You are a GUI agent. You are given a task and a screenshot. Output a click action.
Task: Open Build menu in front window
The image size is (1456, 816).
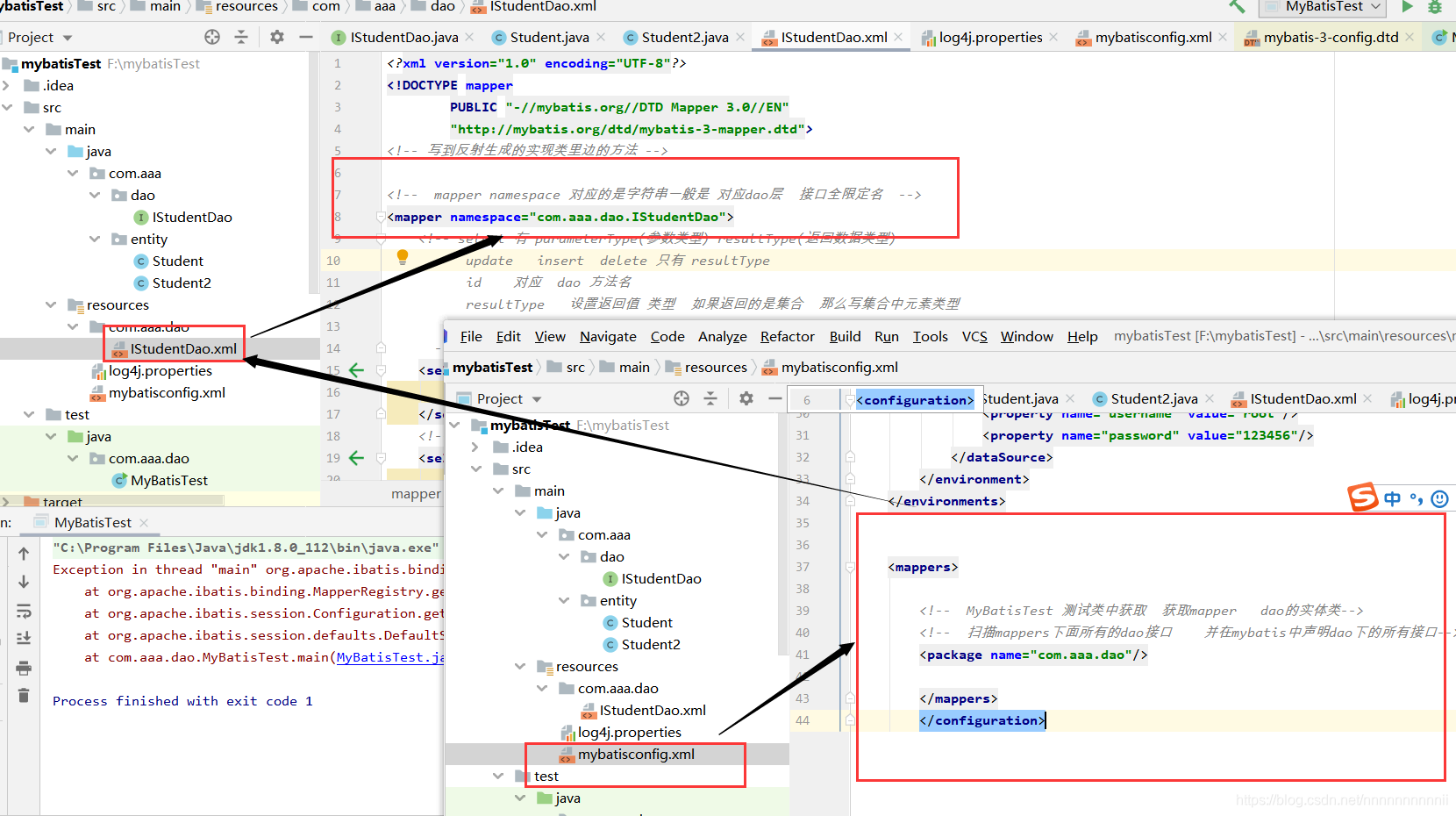point(845,336)
